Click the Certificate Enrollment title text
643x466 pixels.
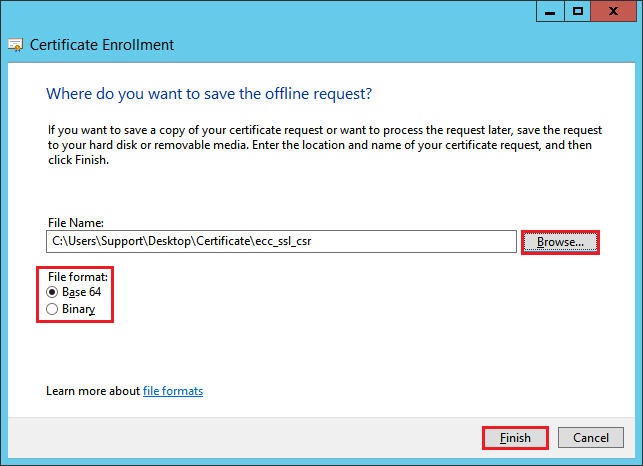pos(102,45)
